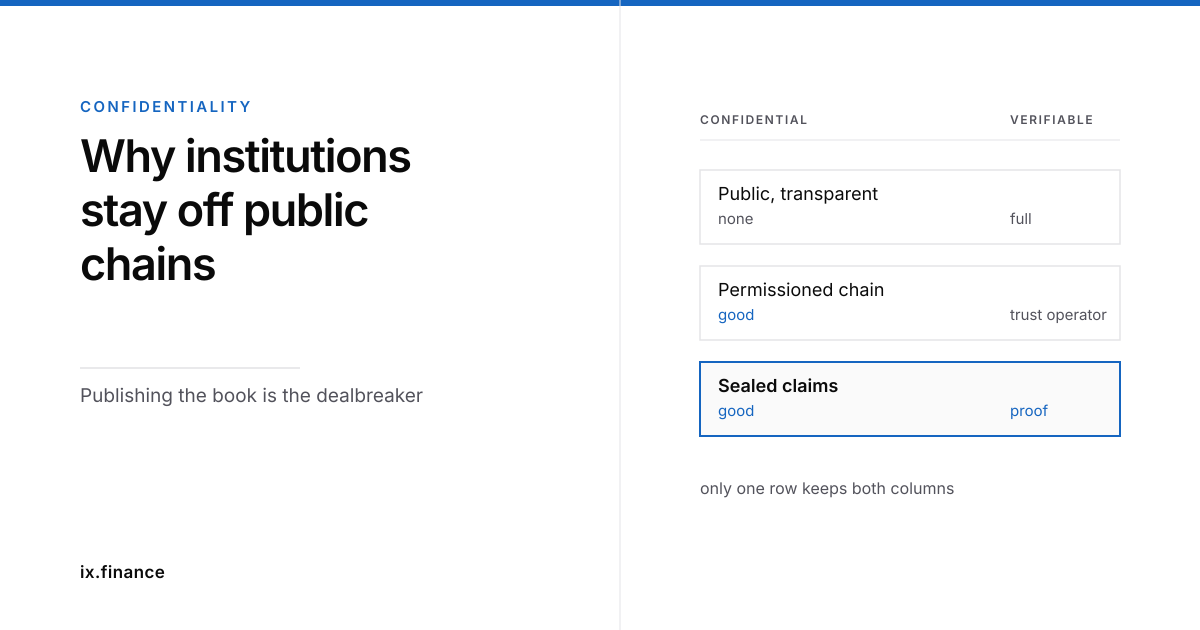Select the highlighted 'Sealed claims' row card
1200x630 pixels.
click(x=910, y=399)
